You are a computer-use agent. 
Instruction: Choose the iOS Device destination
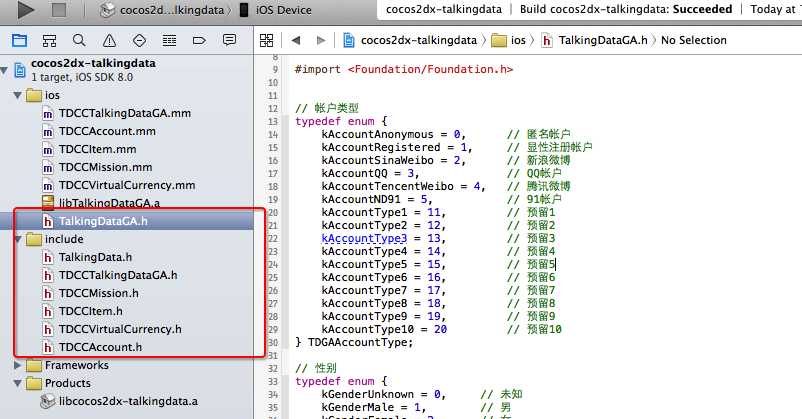[276, 10]
